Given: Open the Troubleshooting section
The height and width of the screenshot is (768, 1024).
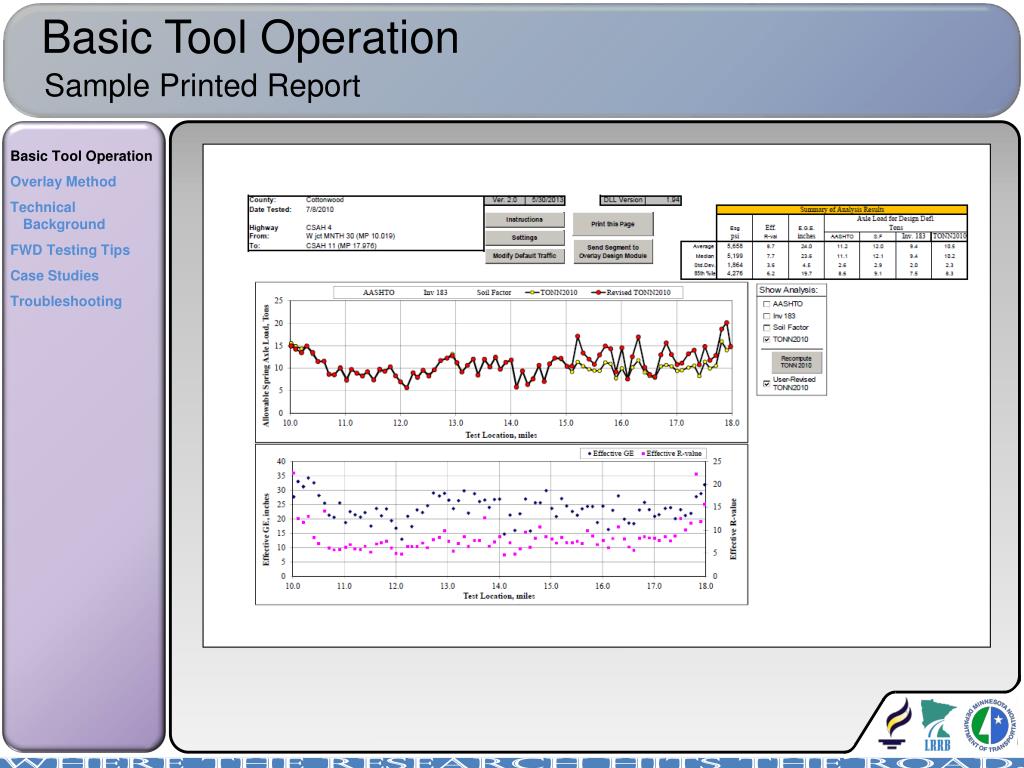Looking at the screenshot, I should pyautogui.click(x=66, y=301).
